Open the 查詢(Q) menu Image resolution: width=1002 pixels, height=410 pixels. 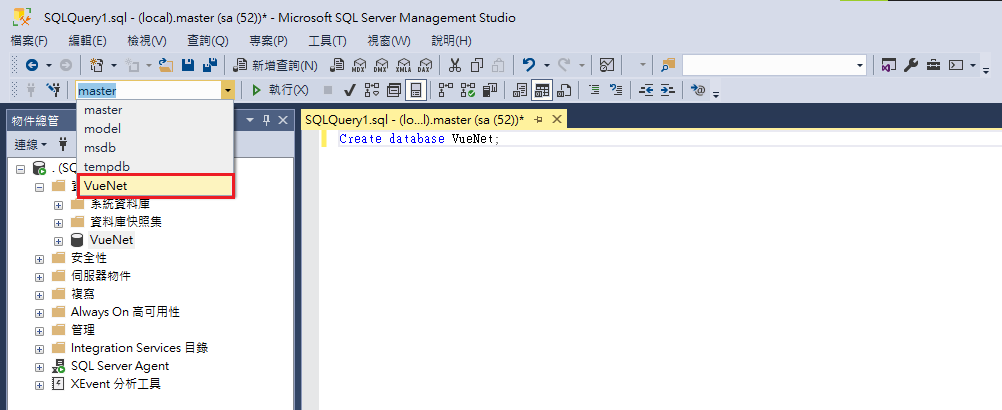208,41
